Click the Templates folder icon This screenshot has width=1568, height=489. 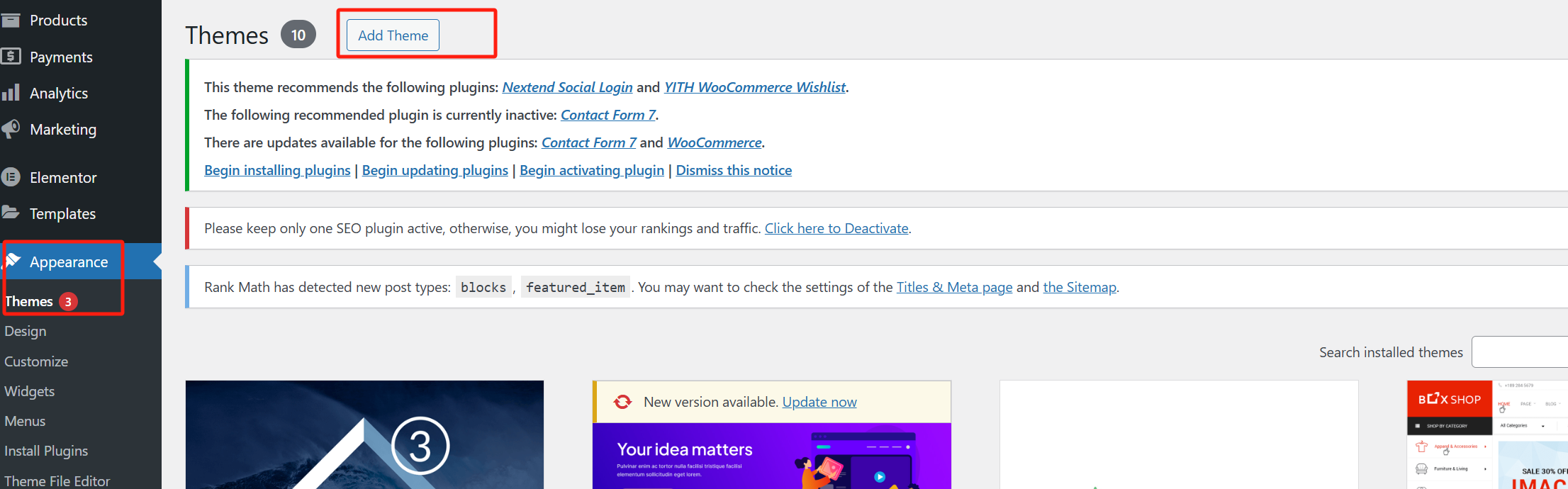(x=11, y=213)
